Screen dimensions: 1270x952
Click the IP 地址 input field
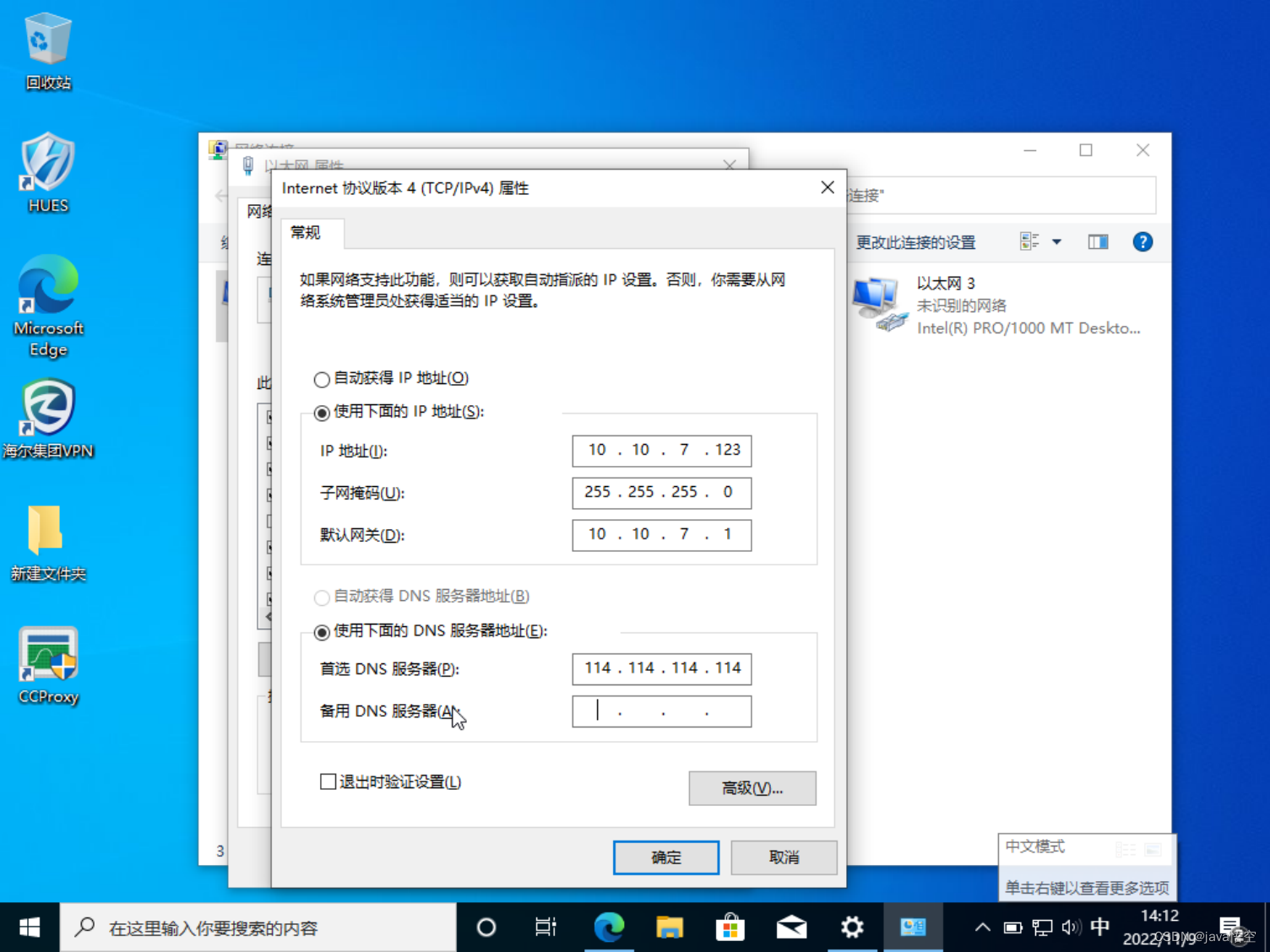pos(662,451)
